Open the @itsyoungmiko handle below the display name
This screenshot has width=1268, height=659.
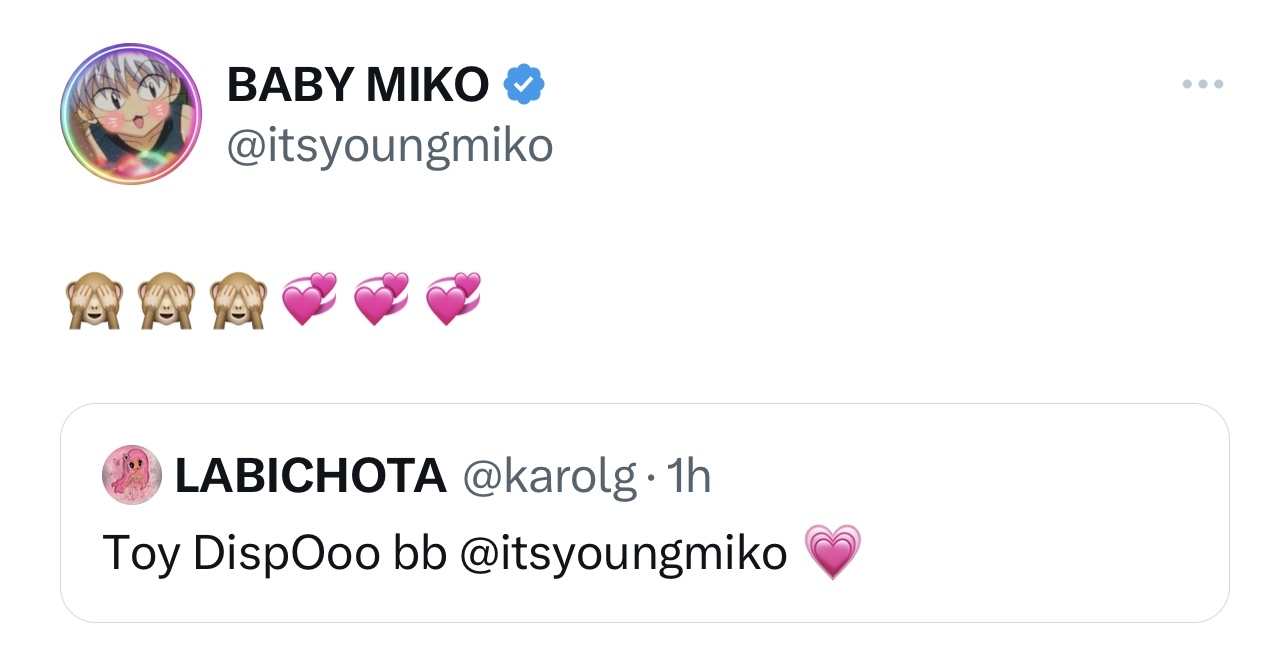pos(389,146)
